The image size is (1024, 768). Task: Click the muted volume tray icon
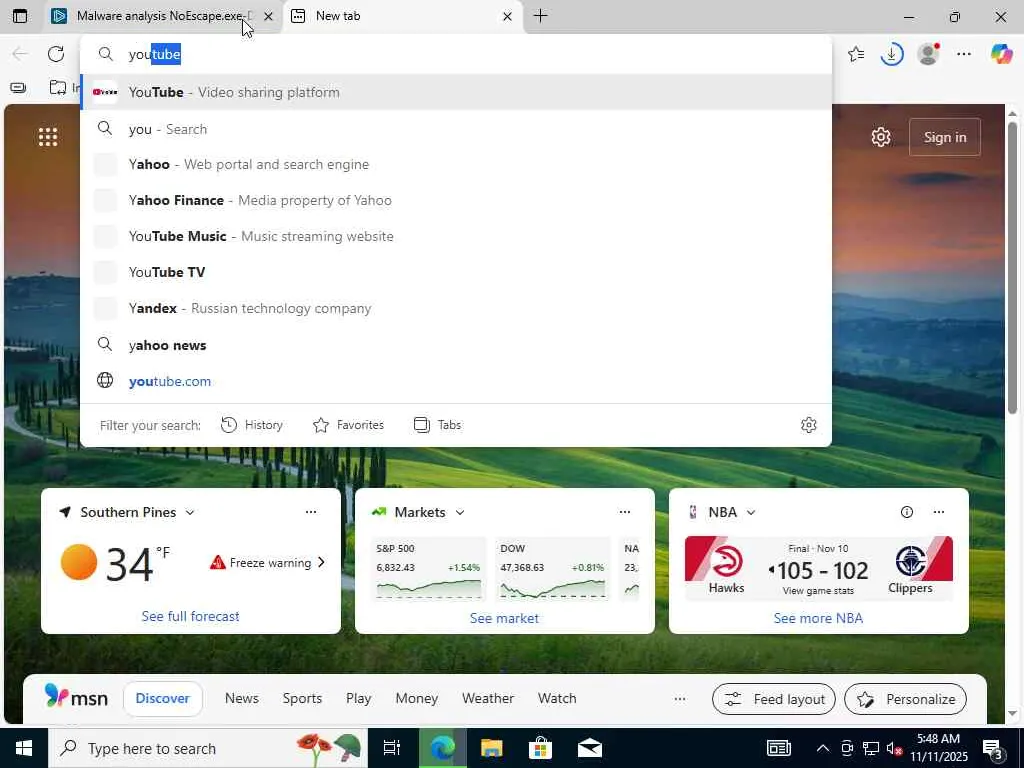[894, 748]
